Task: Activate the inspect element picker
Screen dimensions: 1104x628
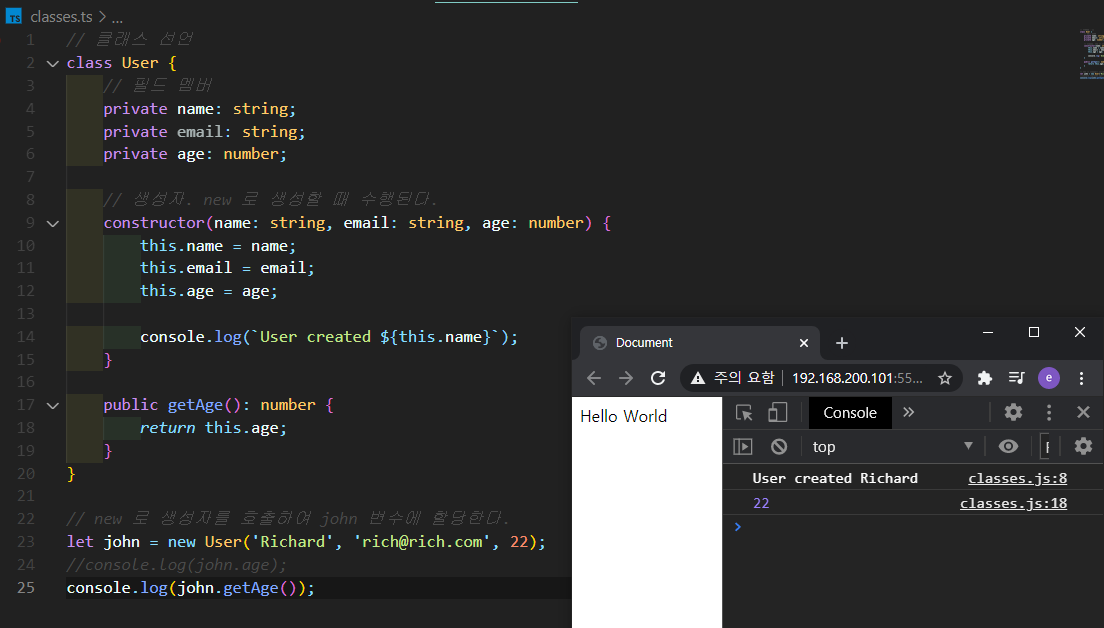Action: (744, 413)
